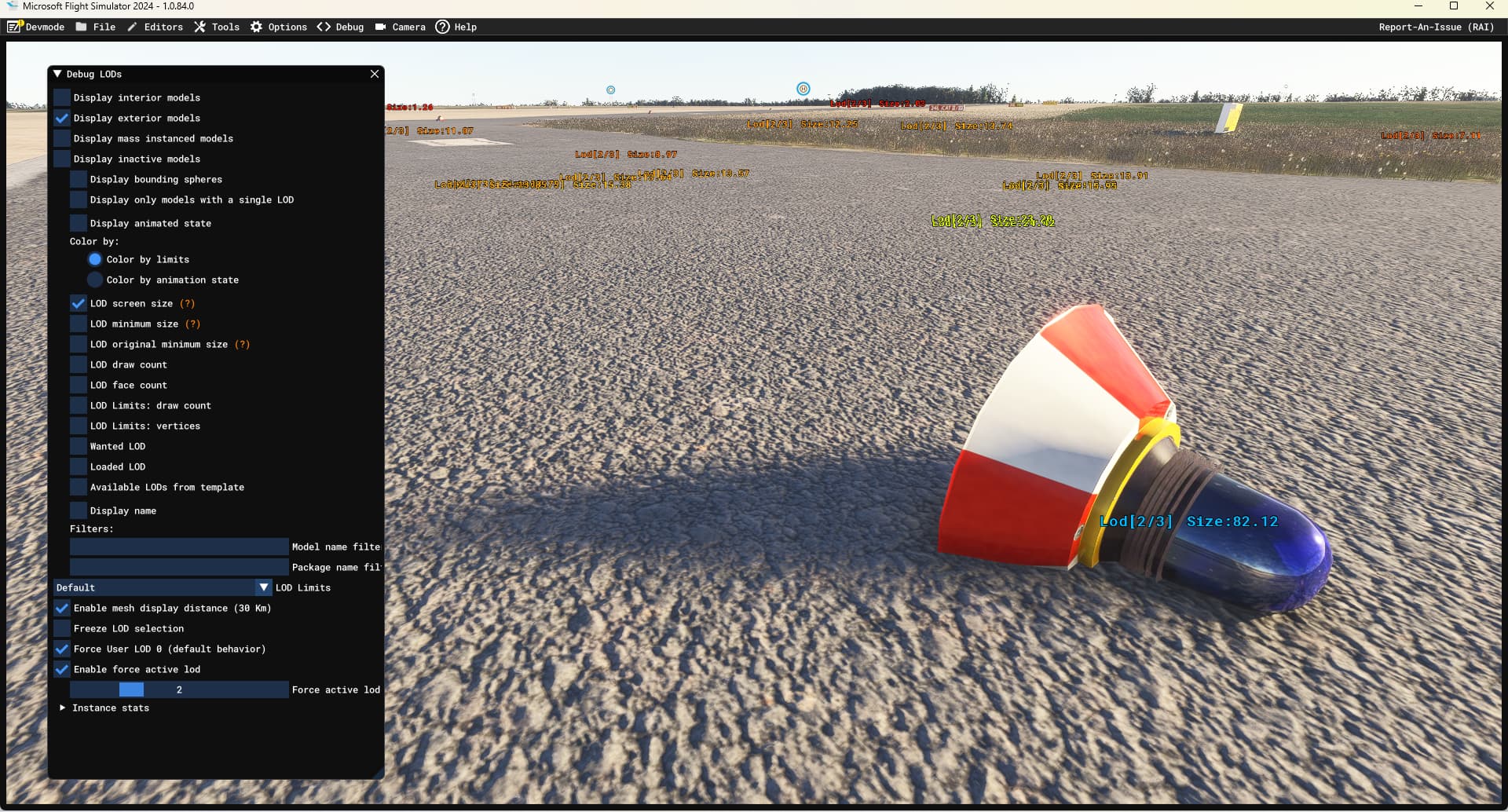Expand the Instance stats section
The width and height of the screenshot is (1508, 812).
tap(63, 708)
